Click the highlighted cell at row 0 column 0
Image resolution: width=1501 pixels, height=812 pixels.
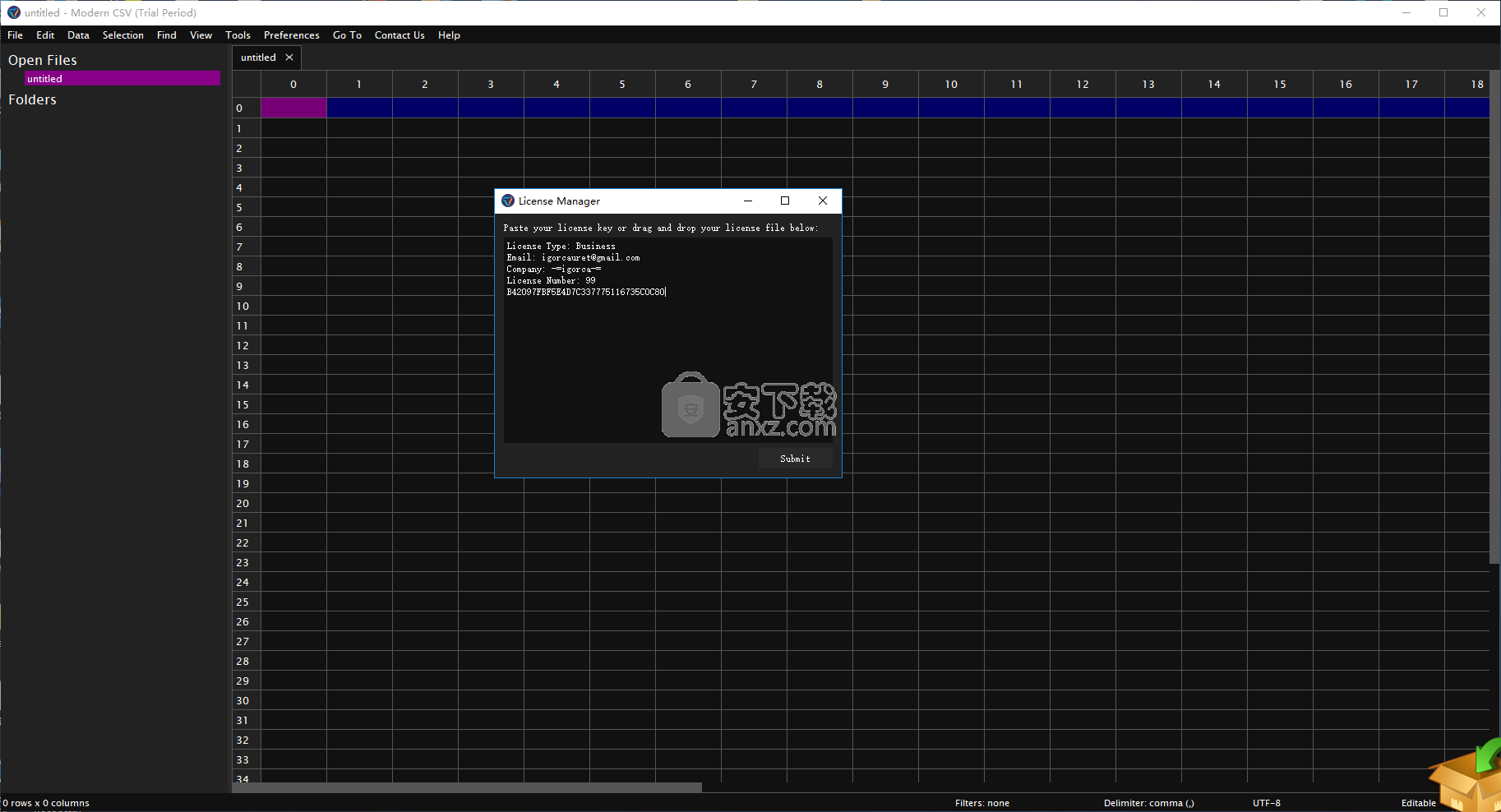293,108
